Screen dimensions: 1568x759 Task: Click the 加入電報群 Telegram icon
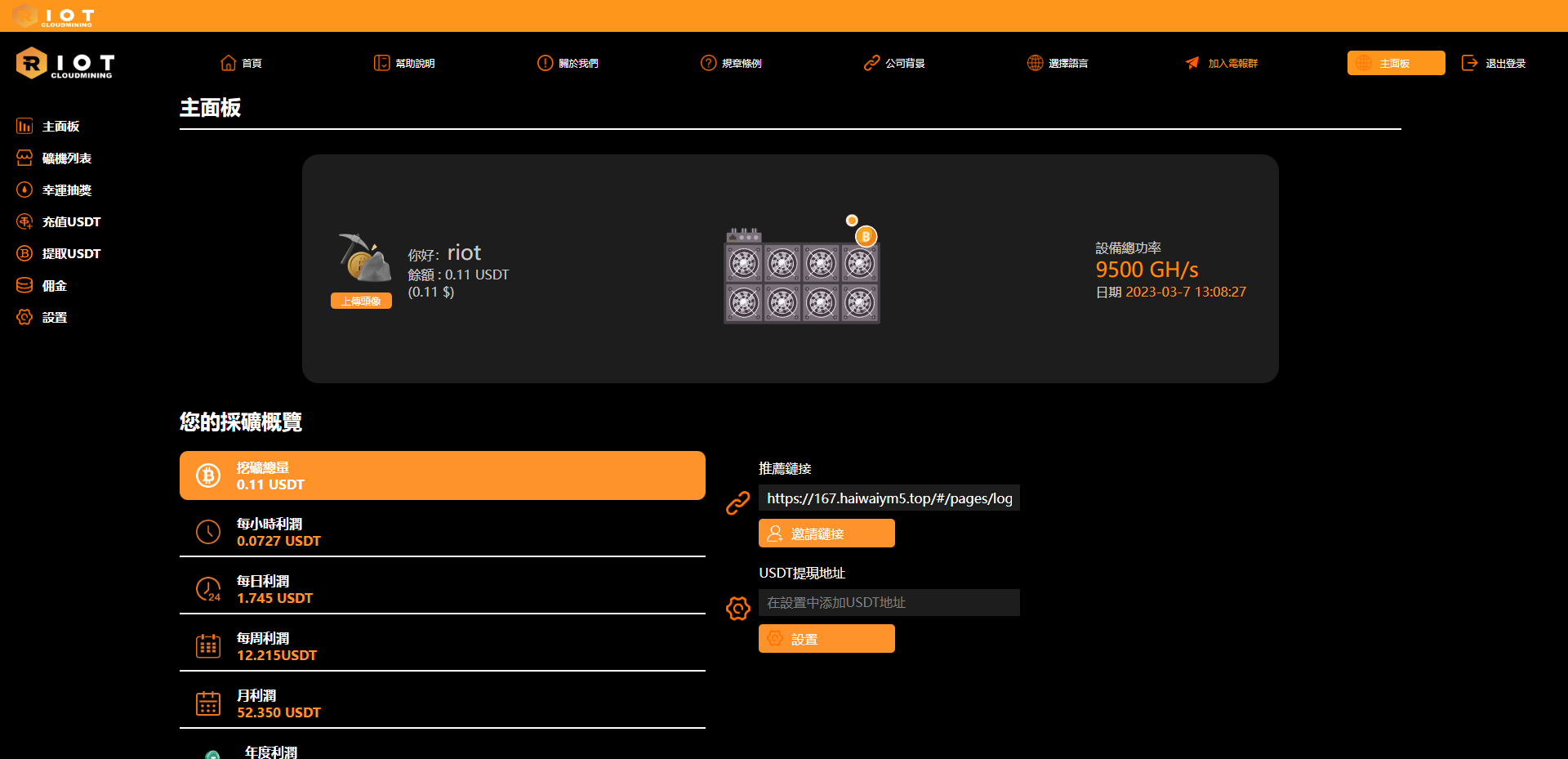coord(1192,63)
